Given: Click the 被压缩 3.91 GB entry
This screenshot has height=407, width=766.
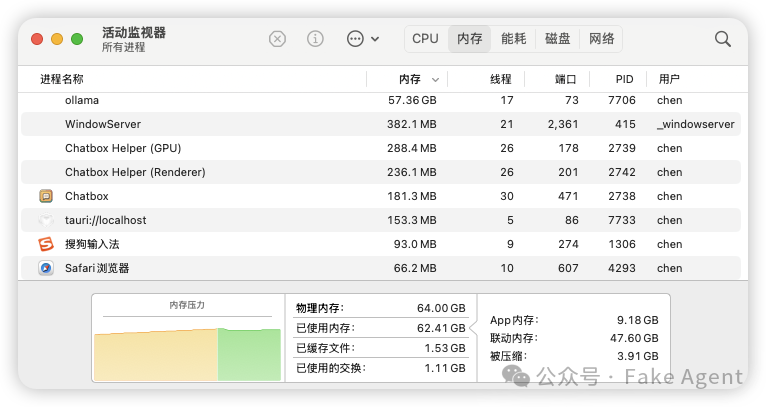Looking at the screenshot, I should click(x=574, y=356).
